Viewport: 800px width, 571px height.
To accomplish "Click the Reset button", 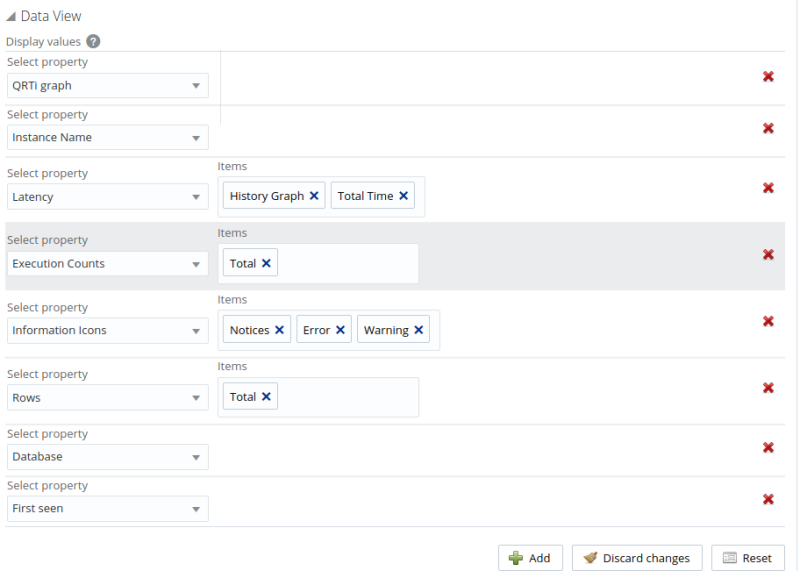I will [748, 558].
